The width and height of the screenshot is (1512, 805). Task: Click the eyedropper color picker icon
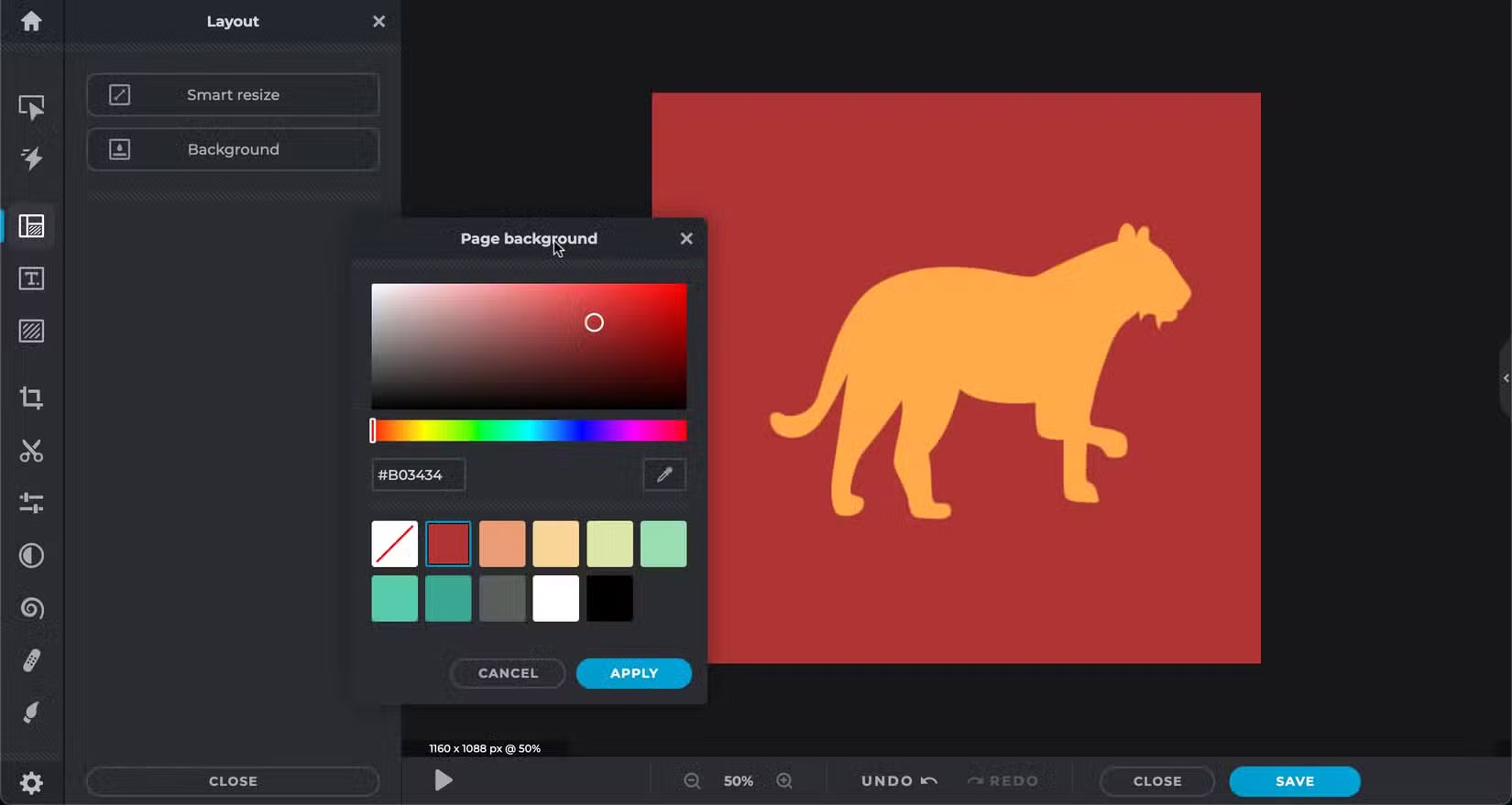tap(664, 474)
